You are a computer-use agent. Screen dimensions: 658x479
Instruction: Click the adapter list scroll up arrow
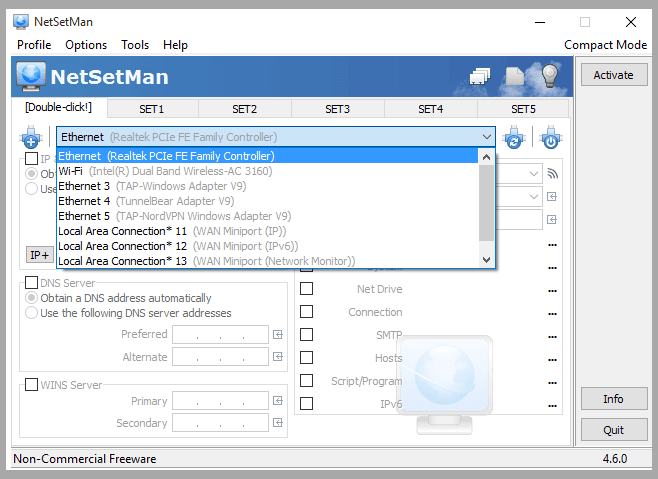tap(486, 157)
